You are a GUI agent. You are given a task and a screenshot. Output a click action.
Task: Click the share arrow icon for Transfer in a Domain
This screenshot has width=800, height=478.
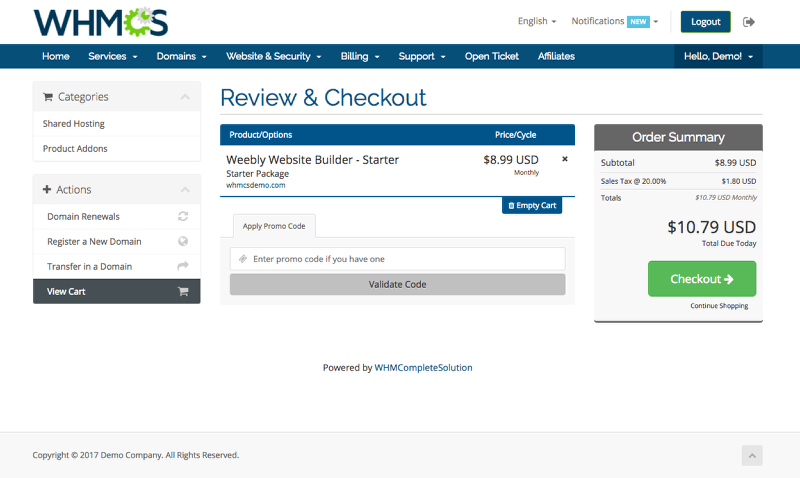click(x=183, y=266)
